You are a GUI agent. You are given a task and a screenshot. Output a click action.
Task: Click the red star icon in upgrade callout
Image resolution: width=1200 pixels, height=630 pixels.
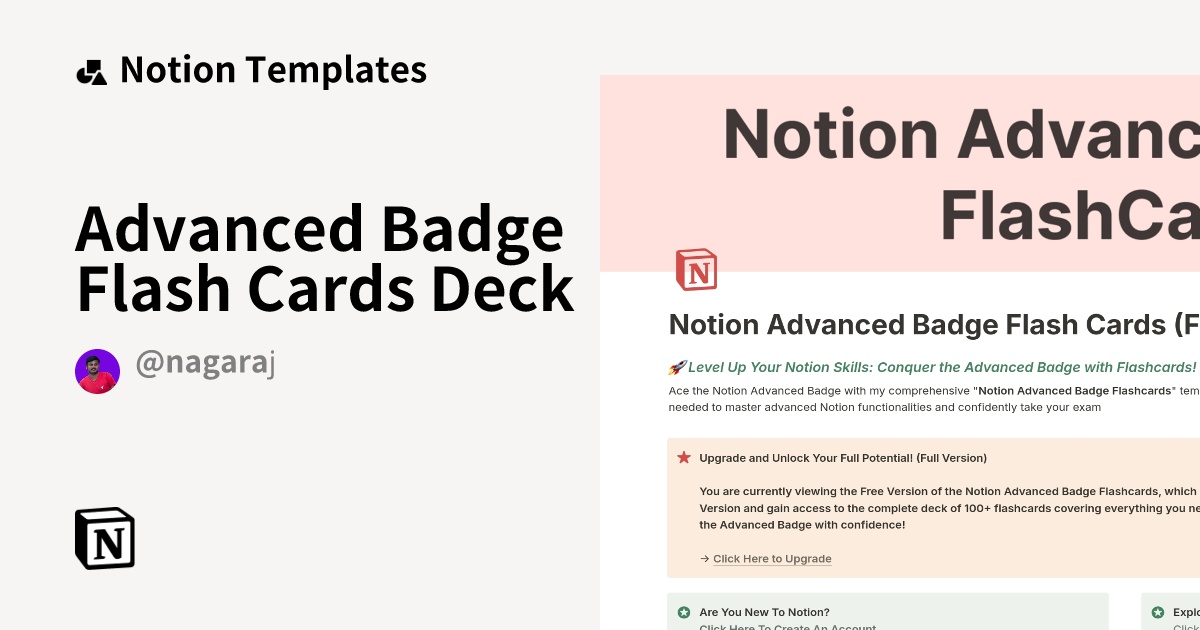pos(684,457)
